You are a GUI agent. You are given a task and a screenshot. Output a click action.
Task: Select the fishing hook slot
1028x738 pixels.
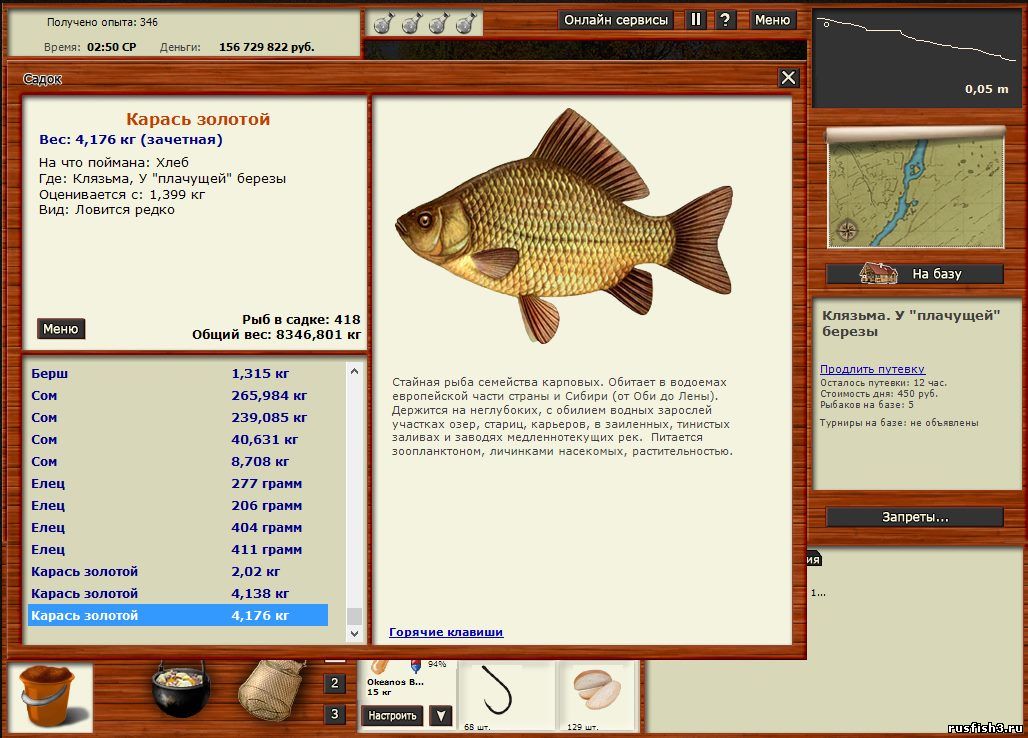click(x=505, y=695)
